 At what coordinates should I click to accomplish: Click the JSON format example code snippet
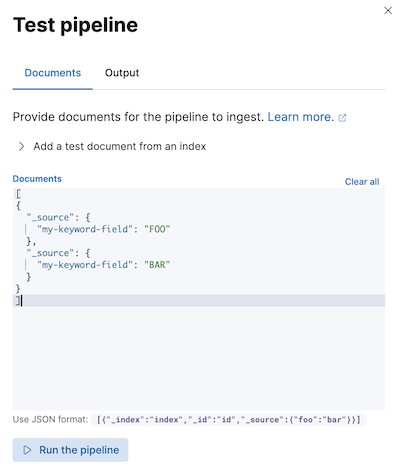228,419
